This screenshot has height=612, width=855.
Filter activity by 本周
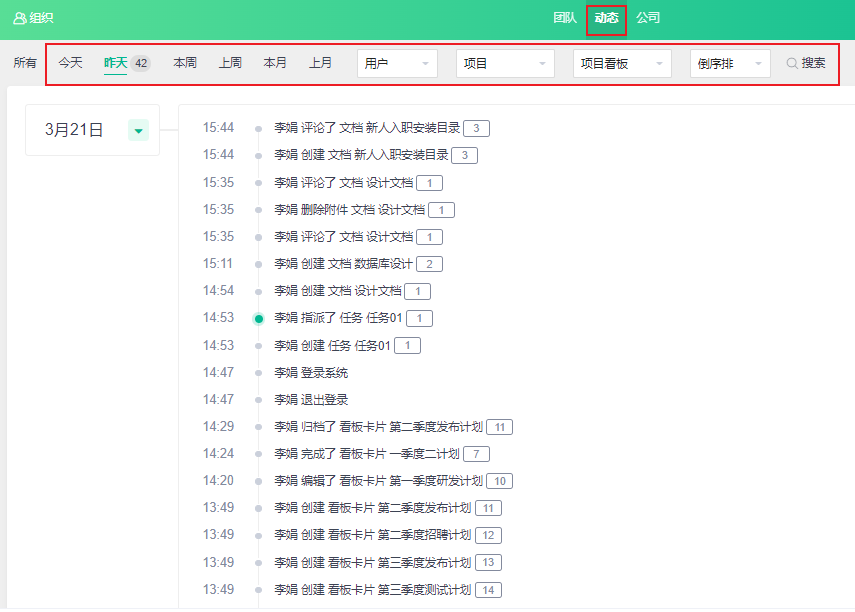(x=185, y=63)
